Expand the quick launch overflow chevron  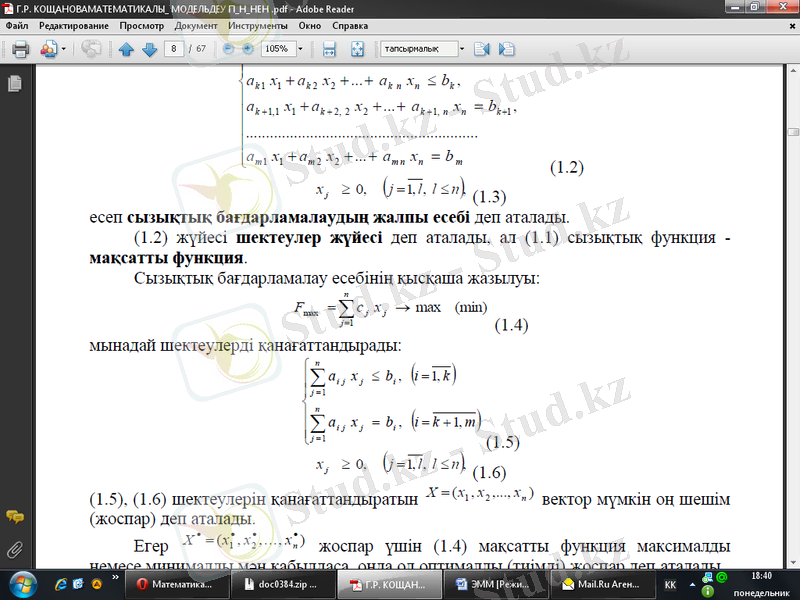pos(115,578)
